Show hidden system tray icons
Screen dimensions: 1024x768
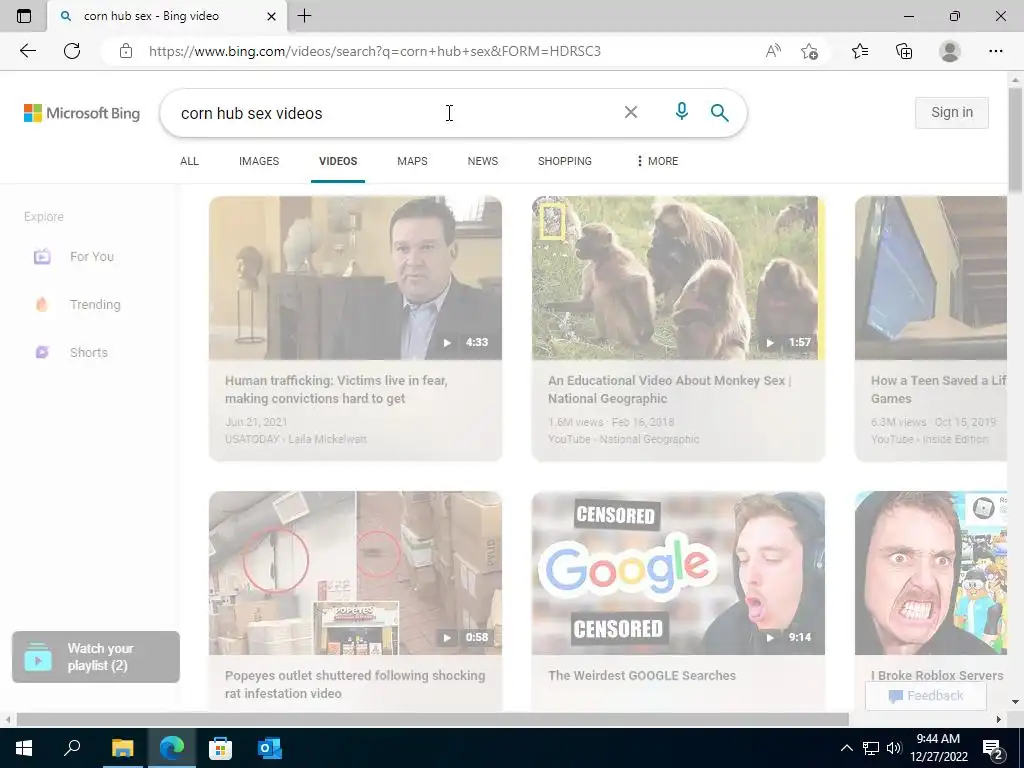846,748
